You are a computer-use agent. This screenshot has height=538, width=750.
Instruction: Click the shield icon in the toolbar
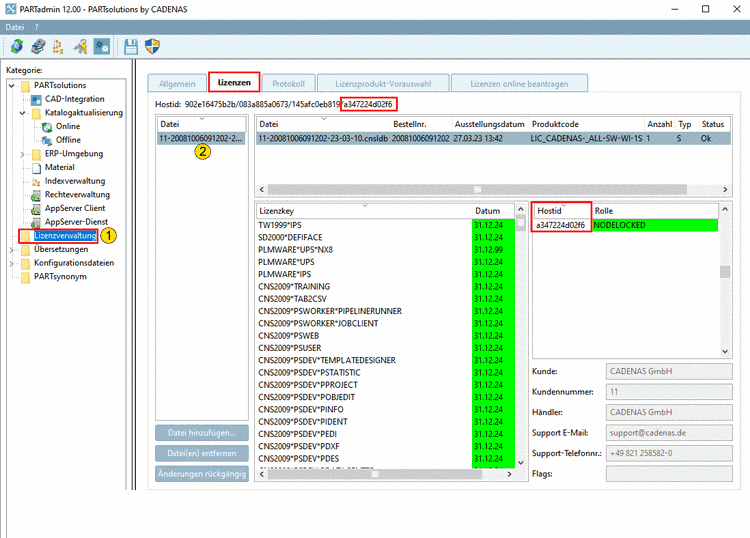[153, 46]
